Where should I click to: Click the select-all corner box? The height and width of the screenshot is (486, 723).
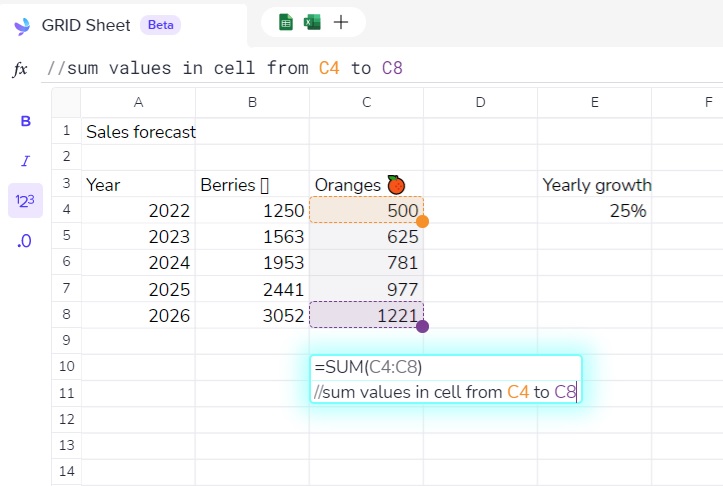pos(66,102)
